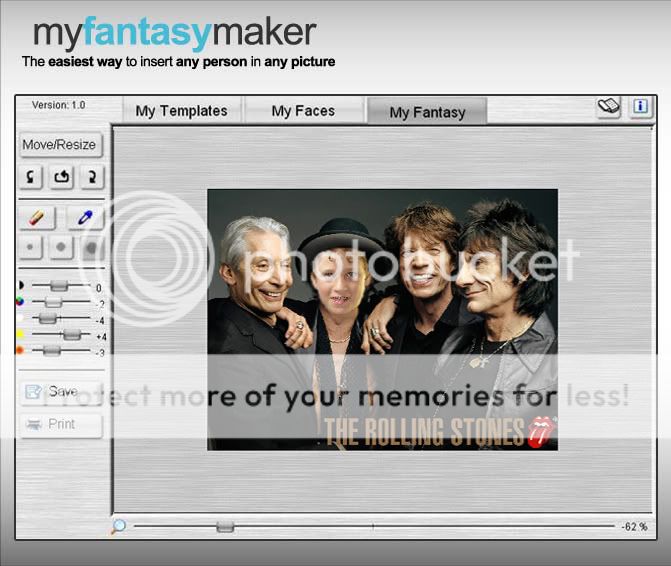Move the zoom slider handle
The image size is (671, 566).
(x=225, y=527)
